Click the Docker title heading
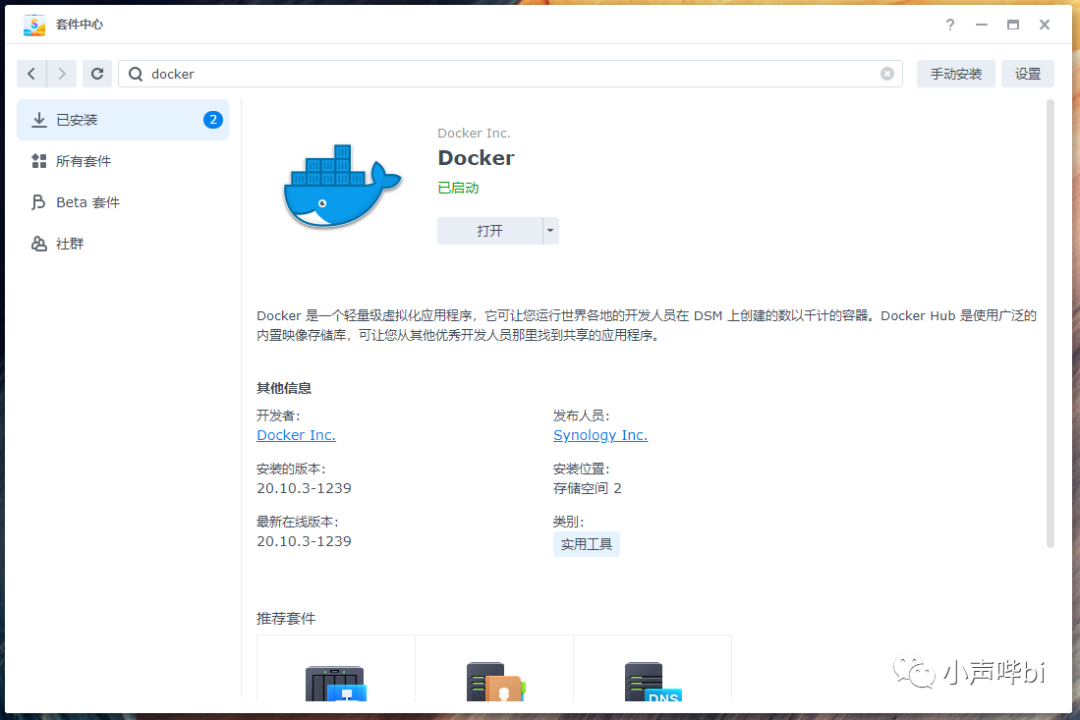 476,158
